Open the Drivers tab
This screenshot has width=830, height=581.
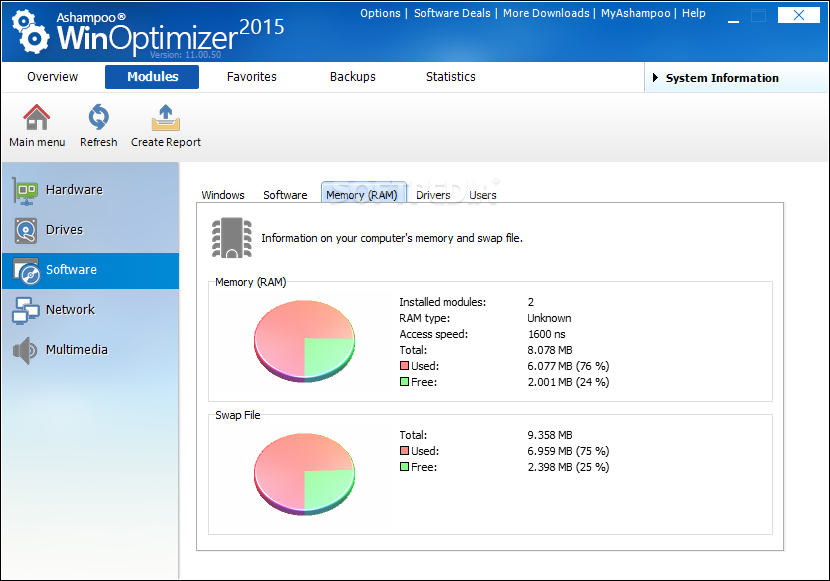click(x=433, y=195)
